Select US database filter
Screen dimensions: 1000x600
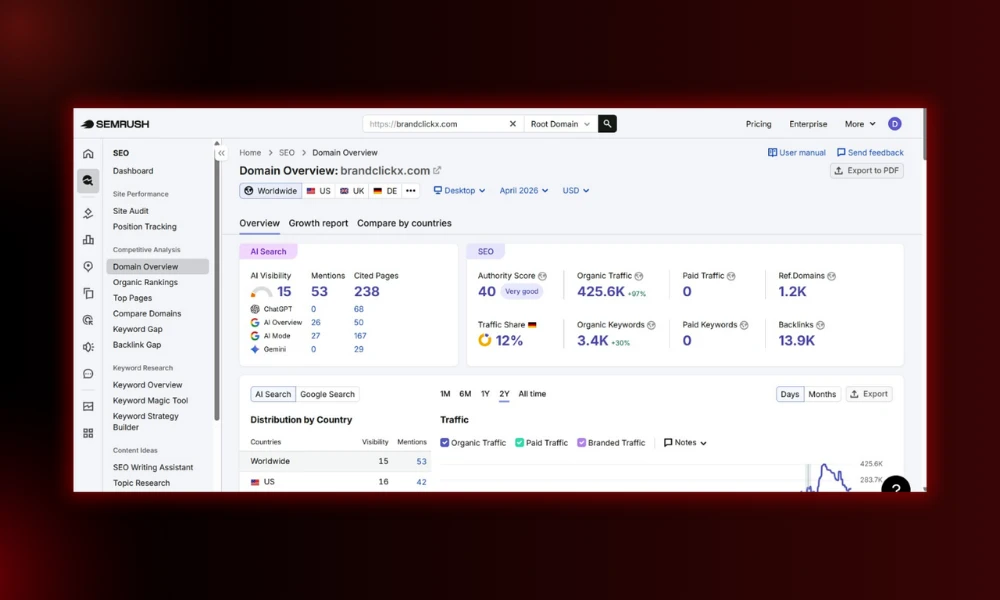click(318, 191)
